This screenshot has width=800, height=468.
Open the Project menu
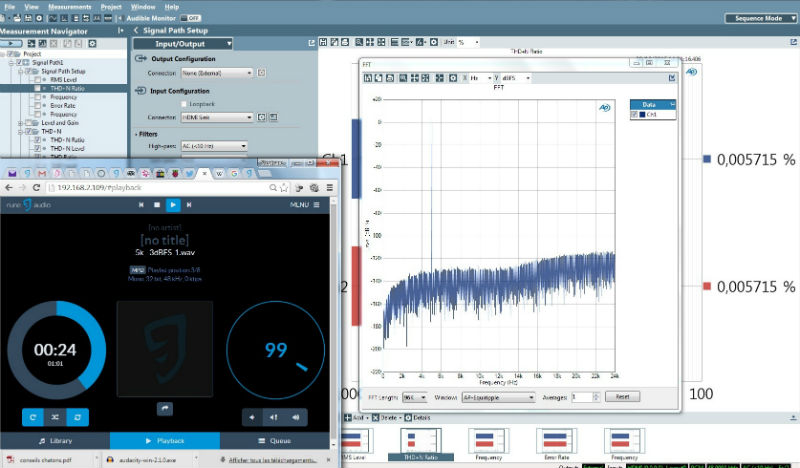[x=111, y=7]
